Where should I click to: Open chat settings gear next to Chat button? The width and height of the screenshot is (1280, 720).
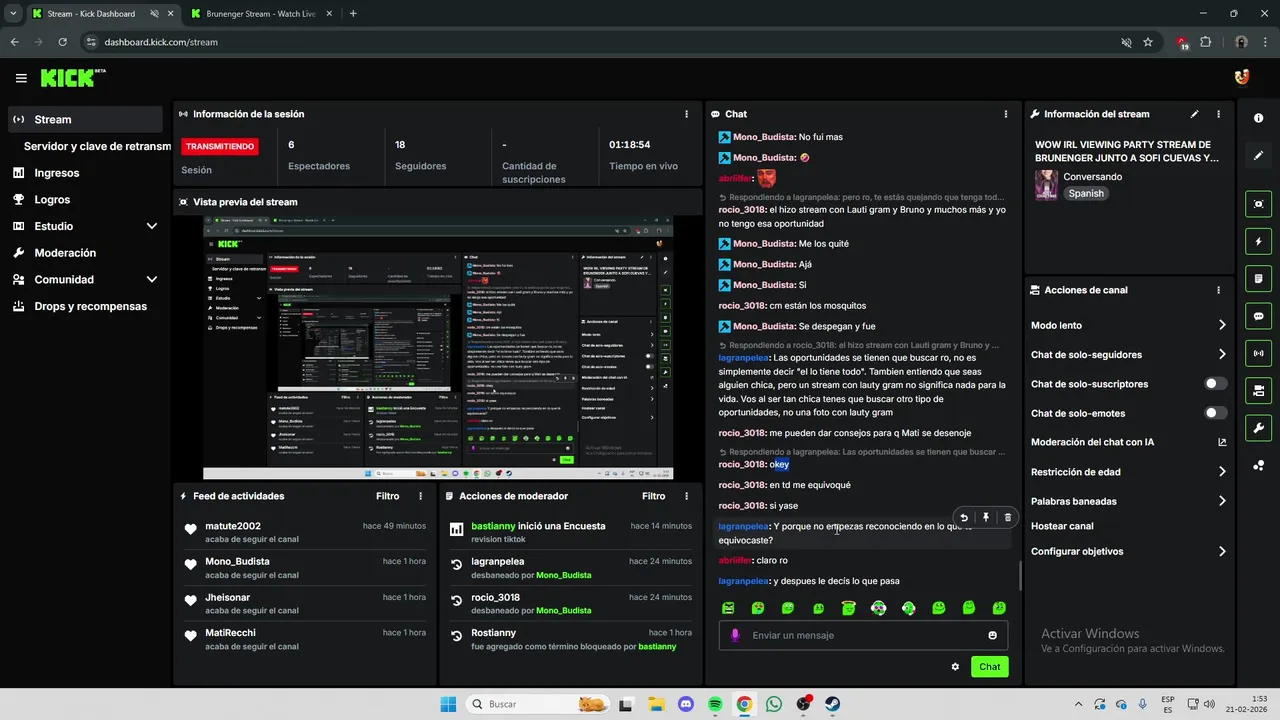(955, 667)
